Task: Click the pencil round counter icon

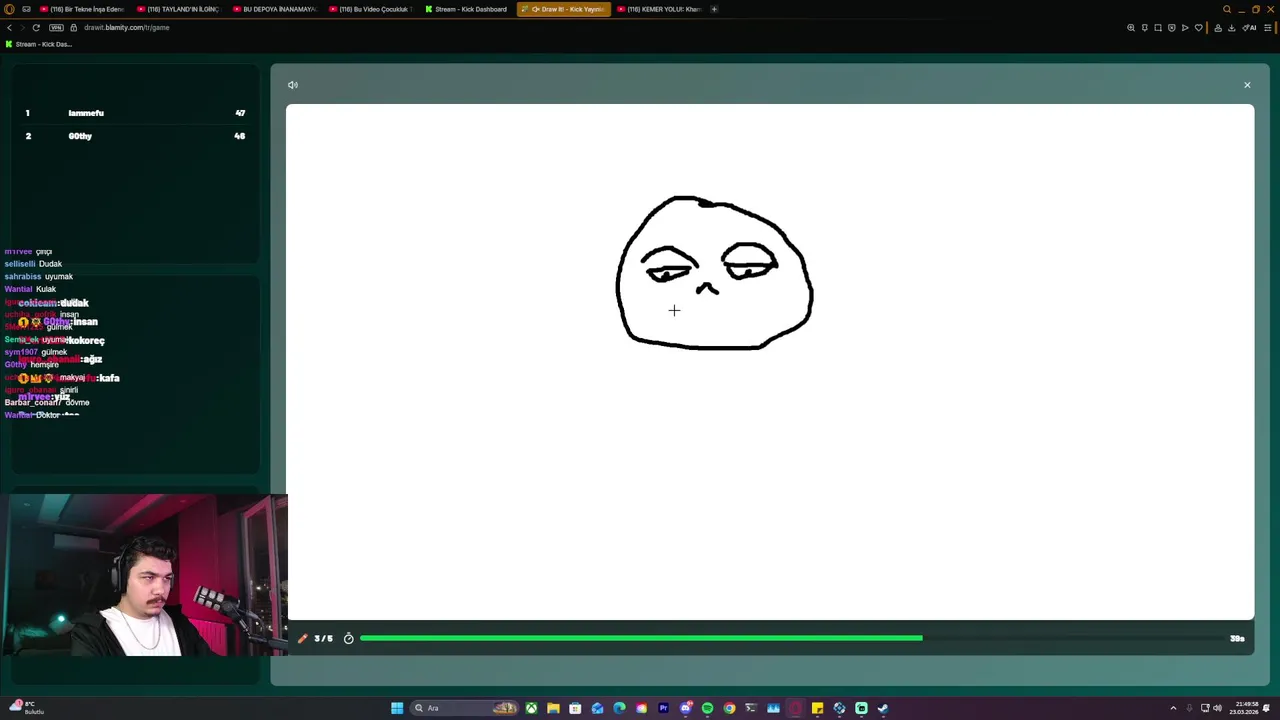Action: pyautogui.click(x=302, y=638)
